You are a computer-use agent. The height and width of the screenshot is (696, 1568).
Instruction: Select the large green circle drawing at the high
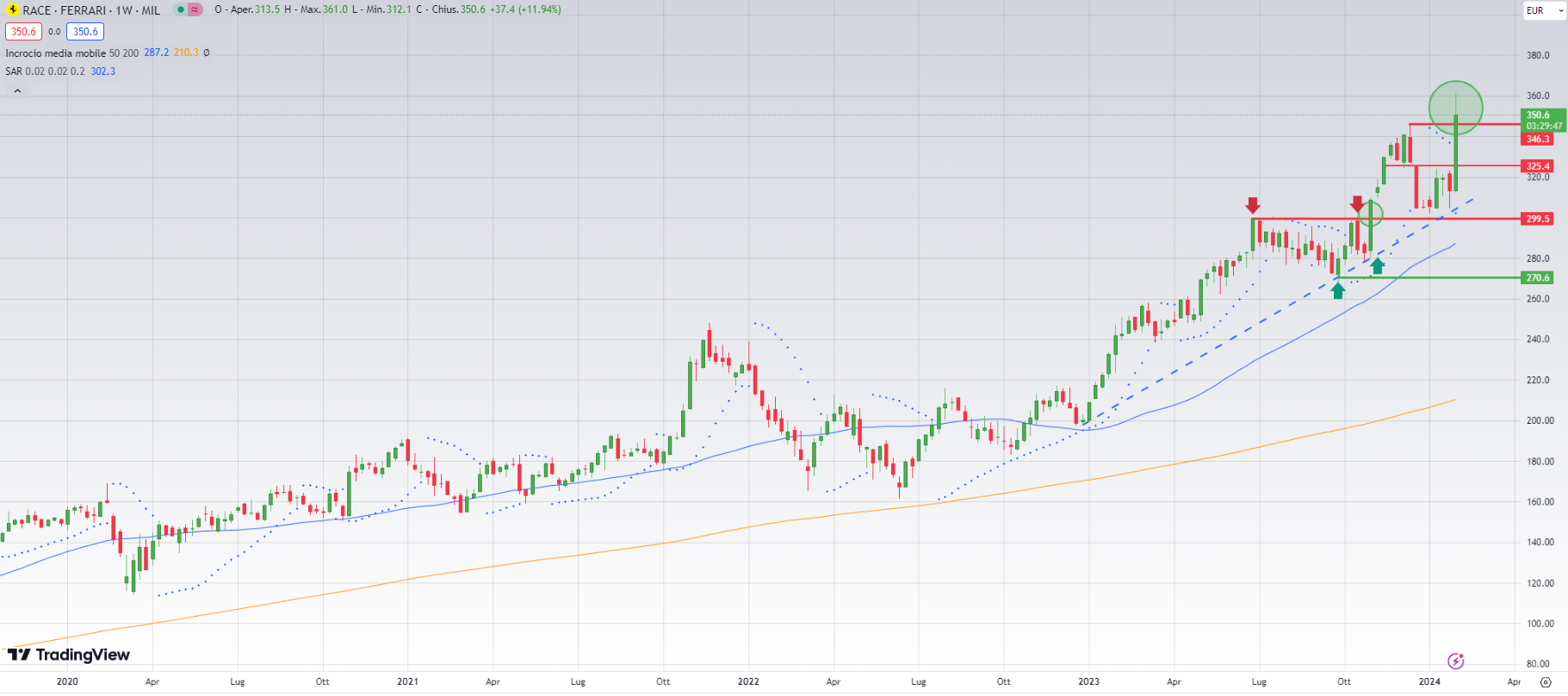pyautogui.click(x=1455, y=108)
